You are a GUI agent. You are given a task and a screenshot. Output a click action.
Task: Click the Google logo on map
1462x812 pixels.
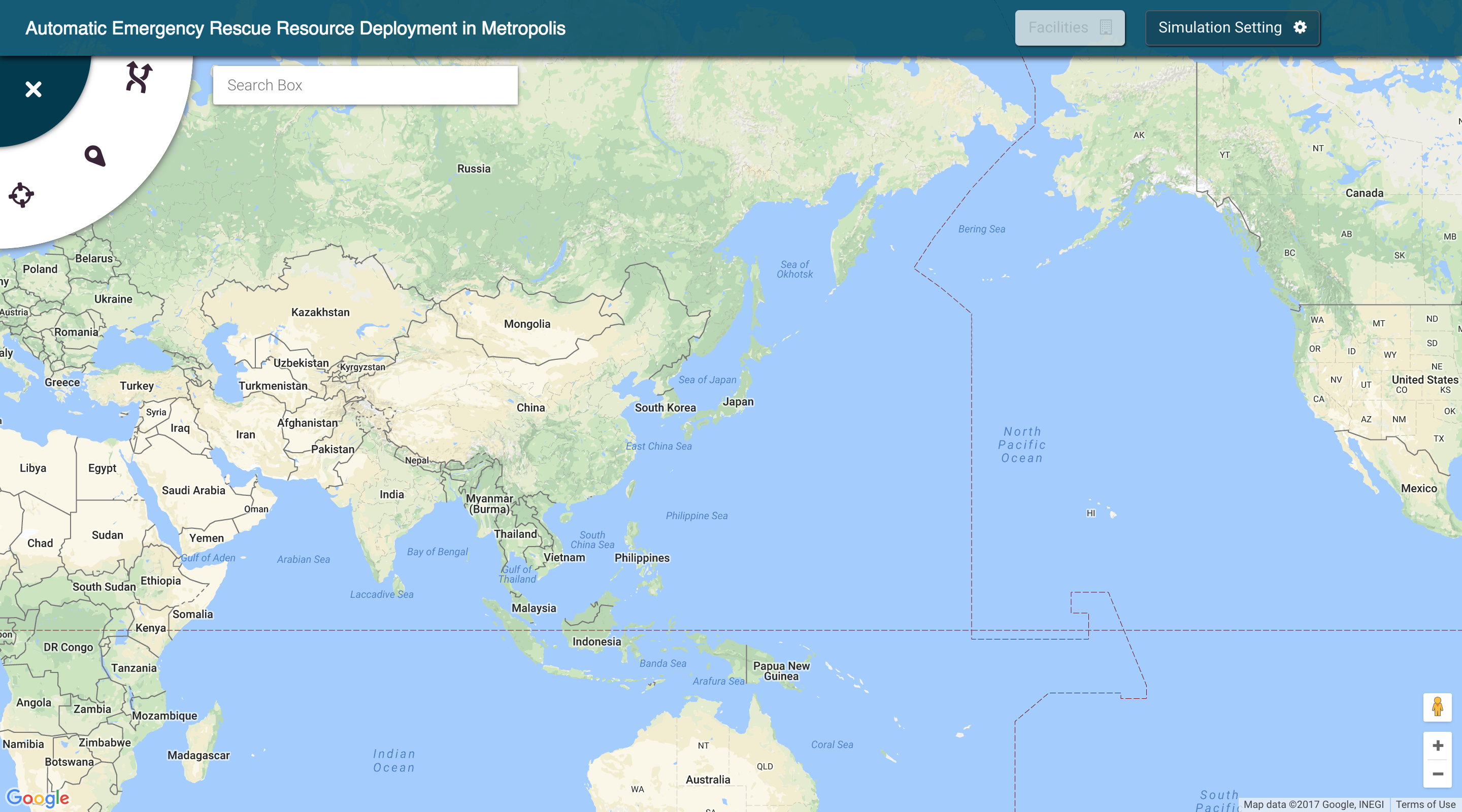pyautogui.click(x=38, y=798)
